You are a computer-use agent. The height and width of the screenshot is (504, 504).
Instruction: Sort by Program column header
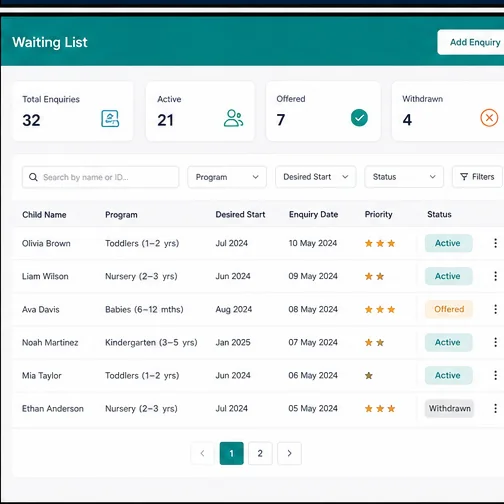pyautogui.click(x=121, y=215)
